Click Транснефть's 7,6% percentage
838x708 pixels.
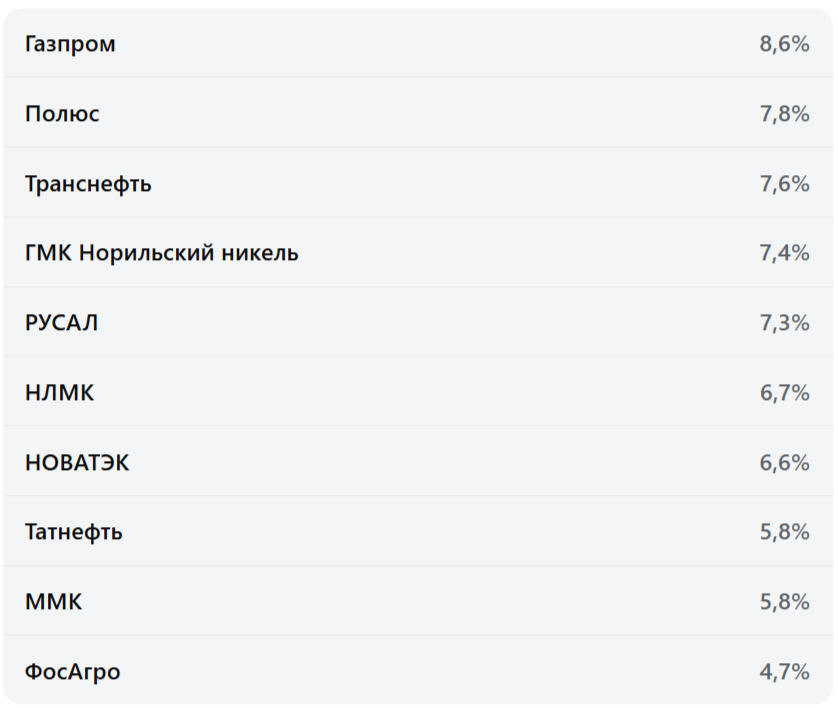tap(784, 184)
